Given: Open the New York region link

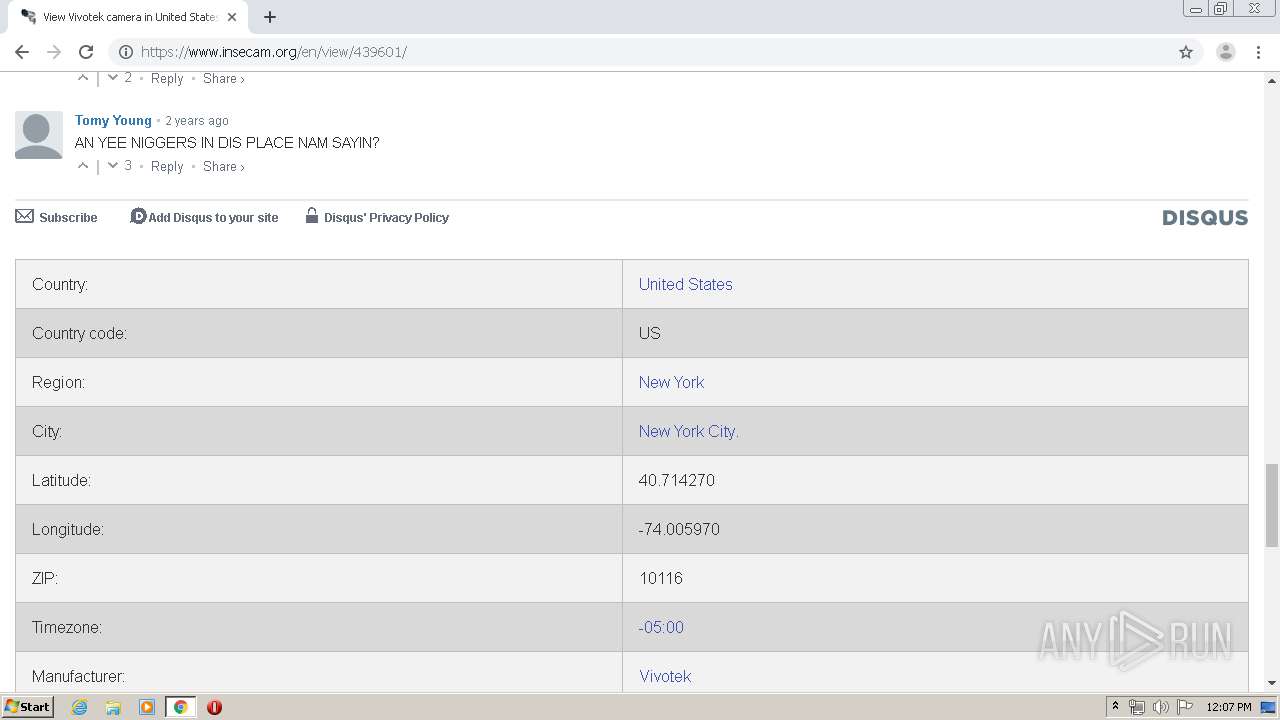Looking at the screenshot, I should [671, 382].
